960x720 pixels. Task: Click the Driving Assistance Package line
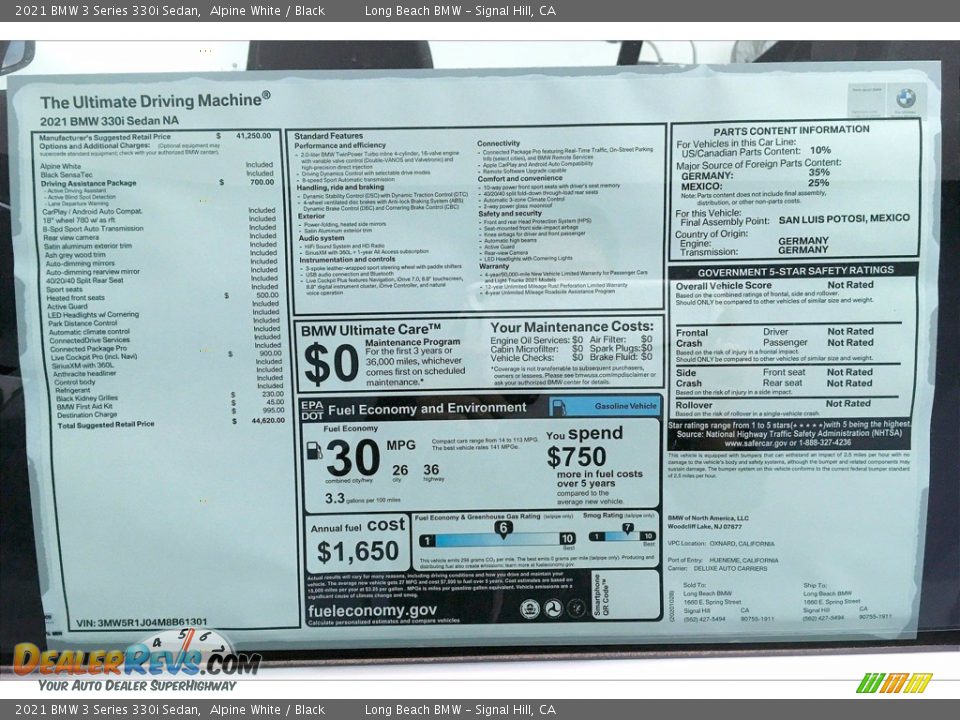[88, 183]
